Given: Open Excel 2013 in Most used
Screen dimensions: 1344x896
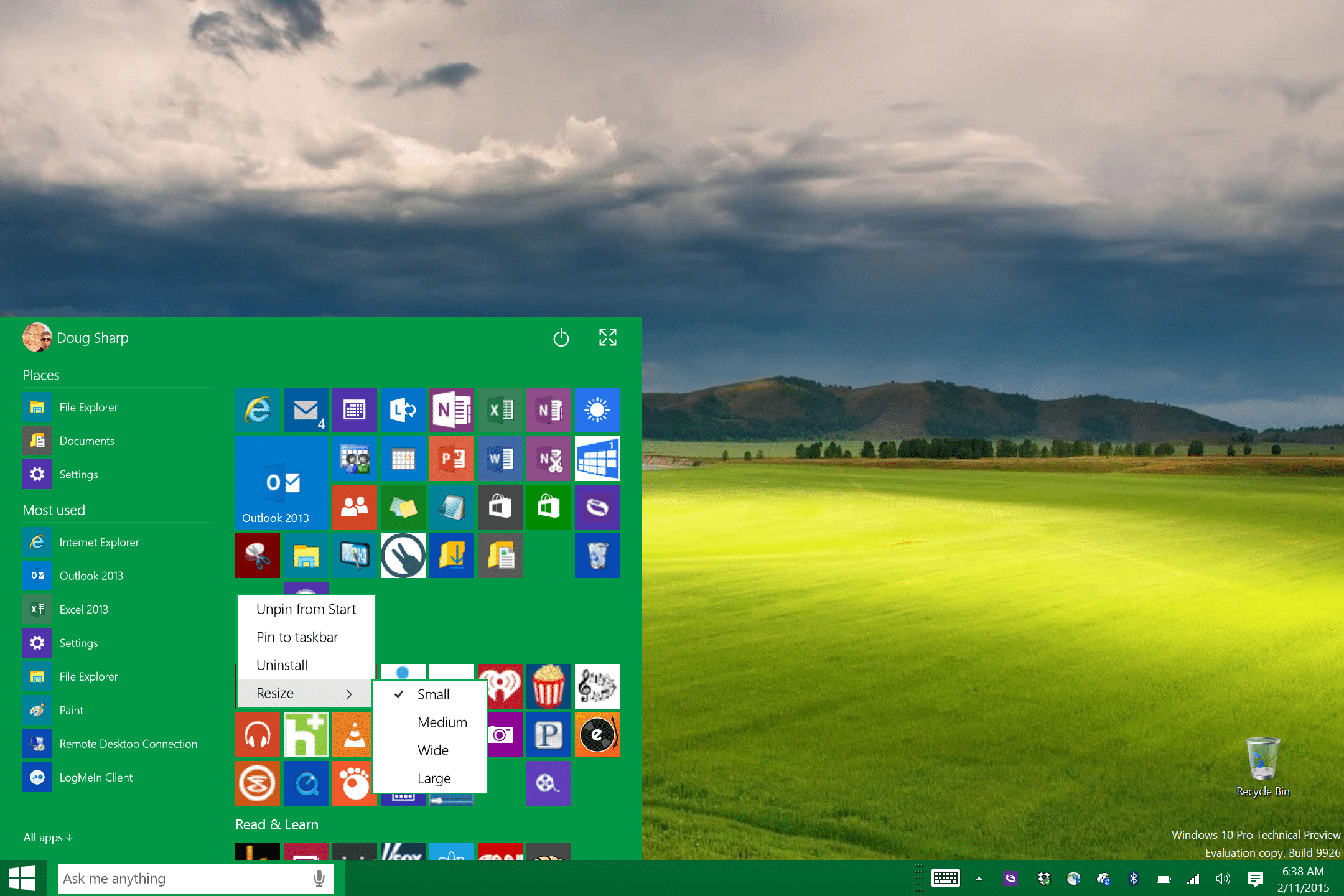Looking at the screenshot, I should pos(117,609).
